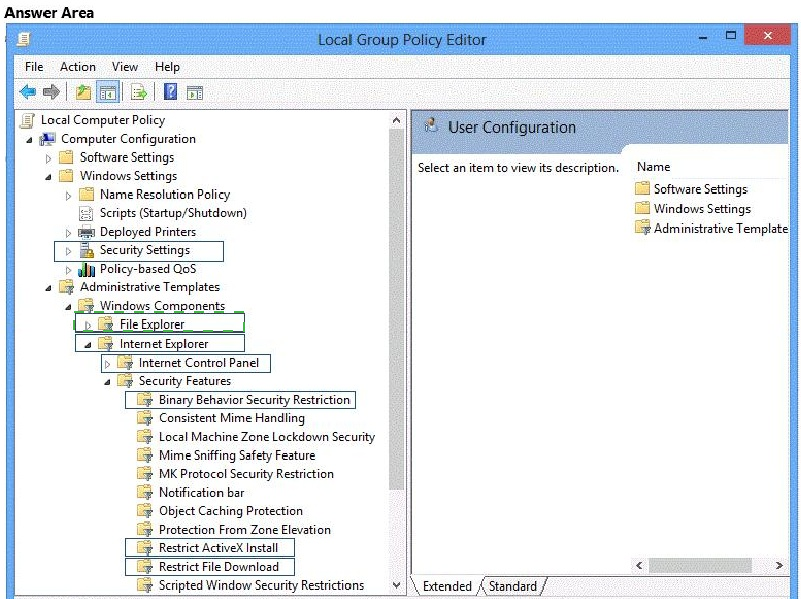Screen dimensions: 801x599
Task: Click the Scripts (Startup/Shutdown) icon
Action: [86, 213]
